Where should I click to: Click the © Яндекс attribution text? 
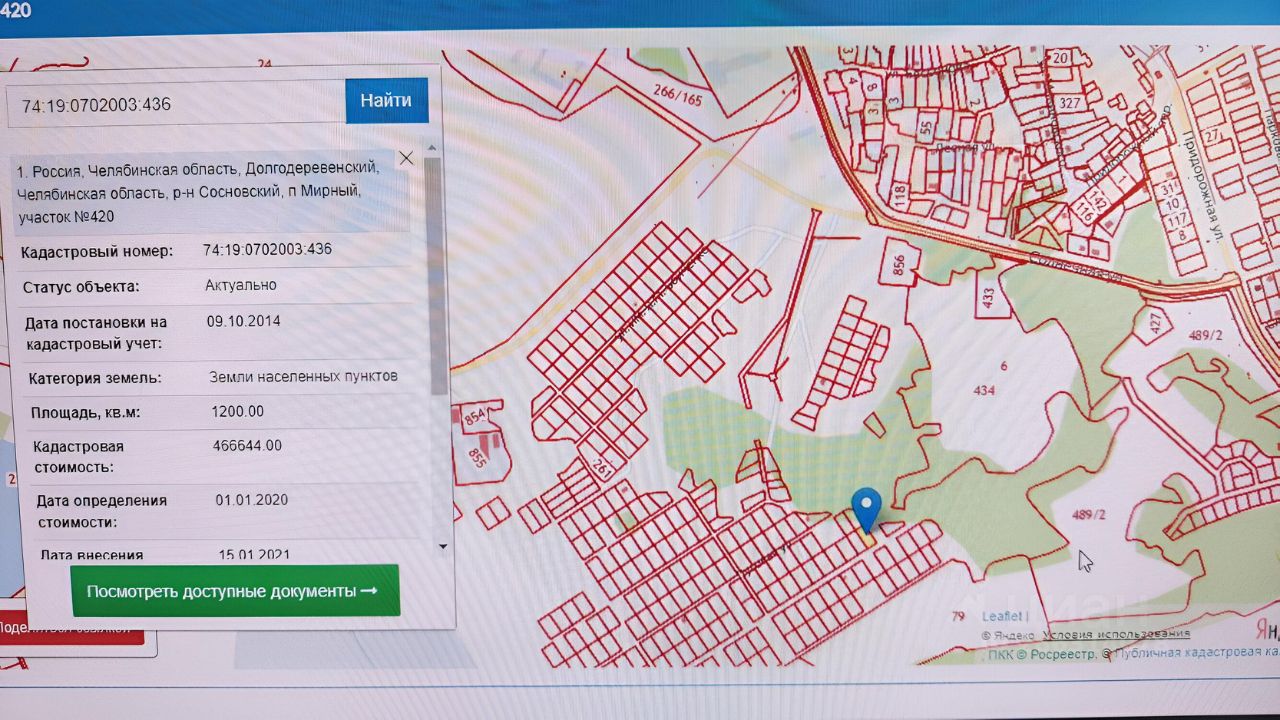[1008, 635]
